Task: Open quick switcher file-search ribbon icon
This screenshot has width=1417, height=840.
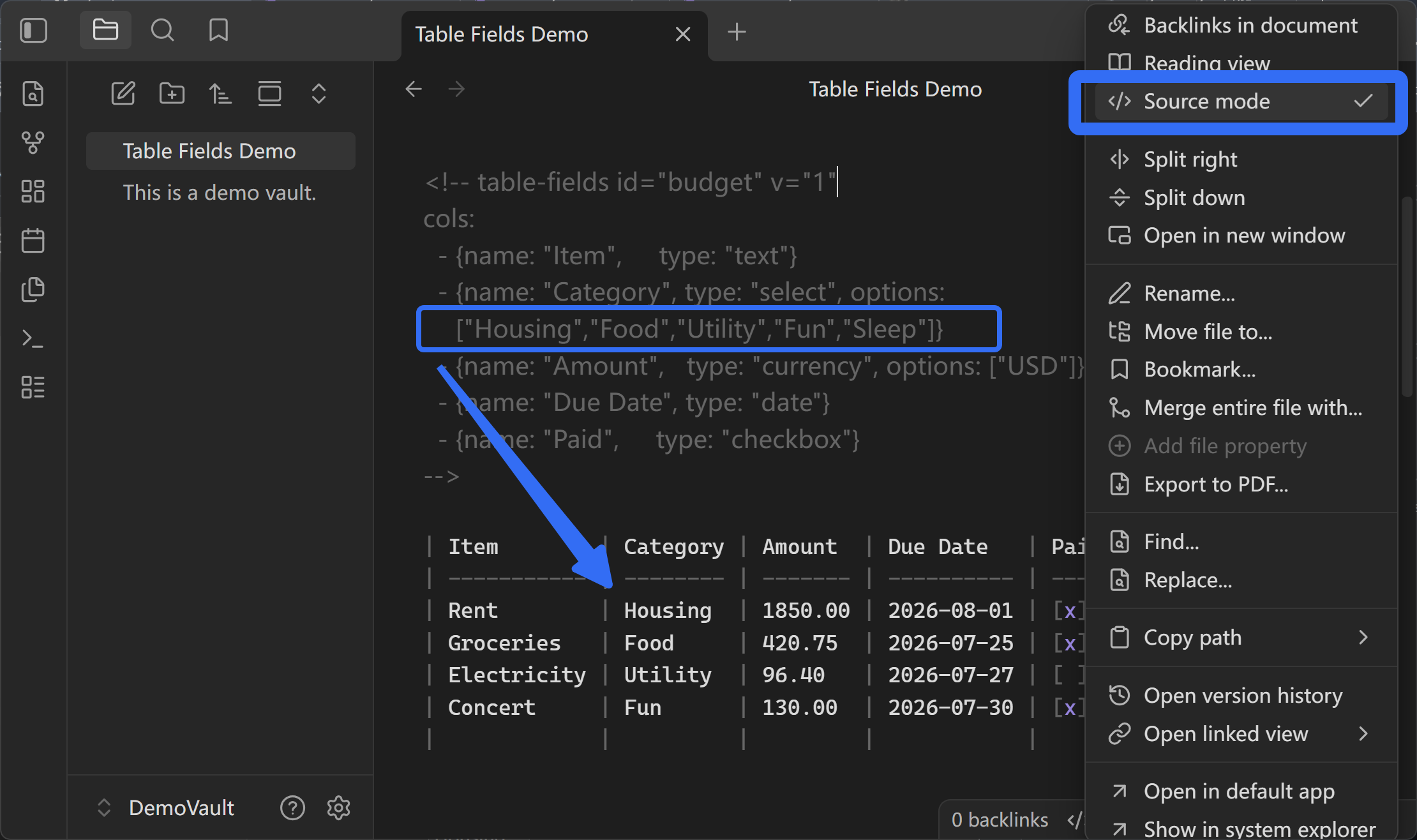Action: (33, 94)
